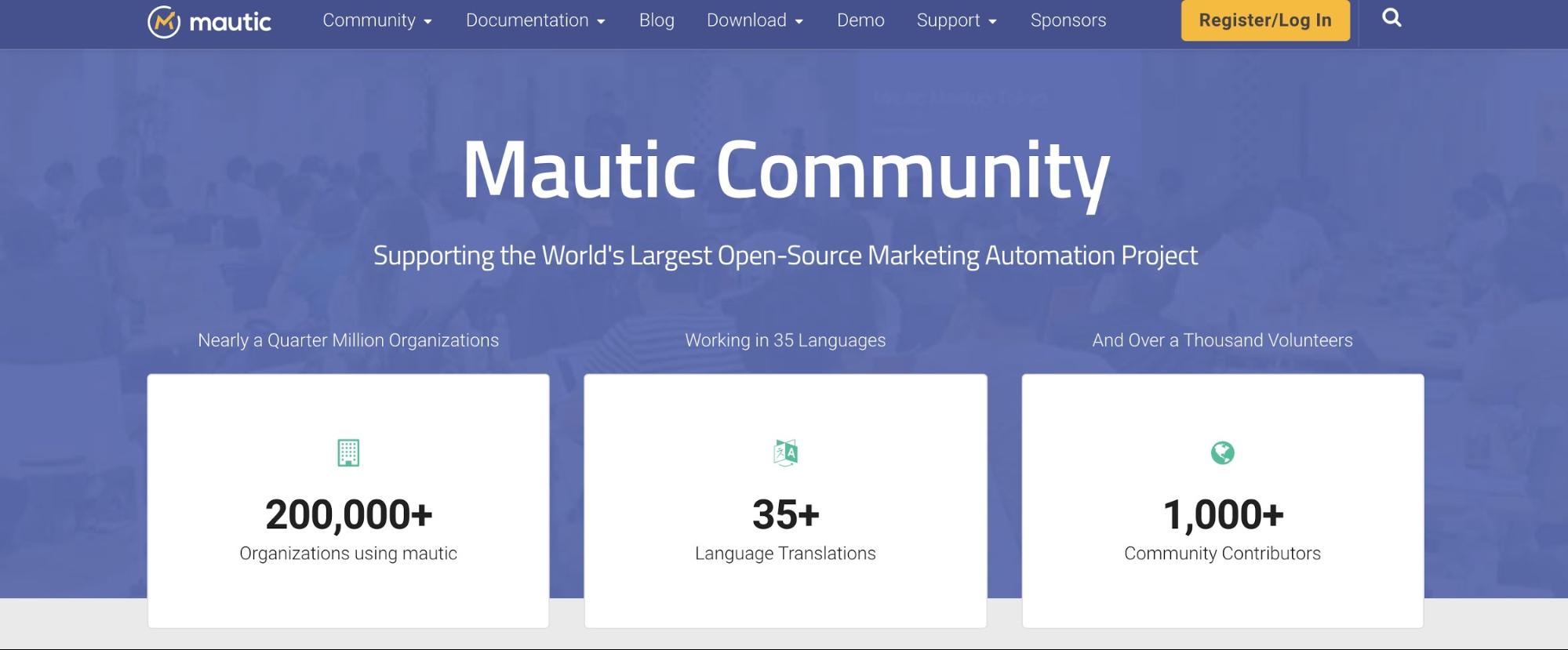This screenshot has width=1568, height=650.
Task: Click the Mautic logo in the header
Action: tap(209, 21)
